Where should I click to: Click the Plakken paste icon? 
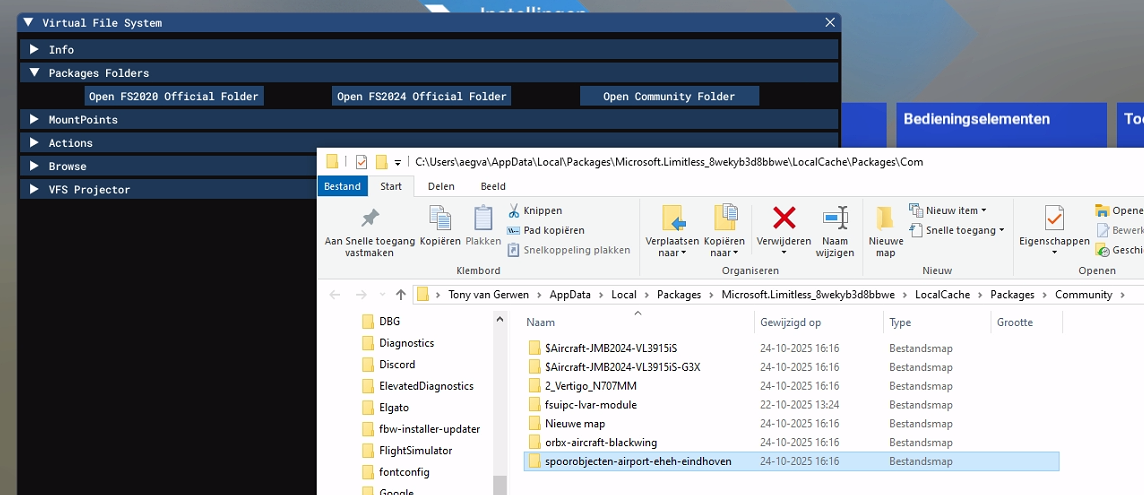pyautogui.click(x=483, y=218)
